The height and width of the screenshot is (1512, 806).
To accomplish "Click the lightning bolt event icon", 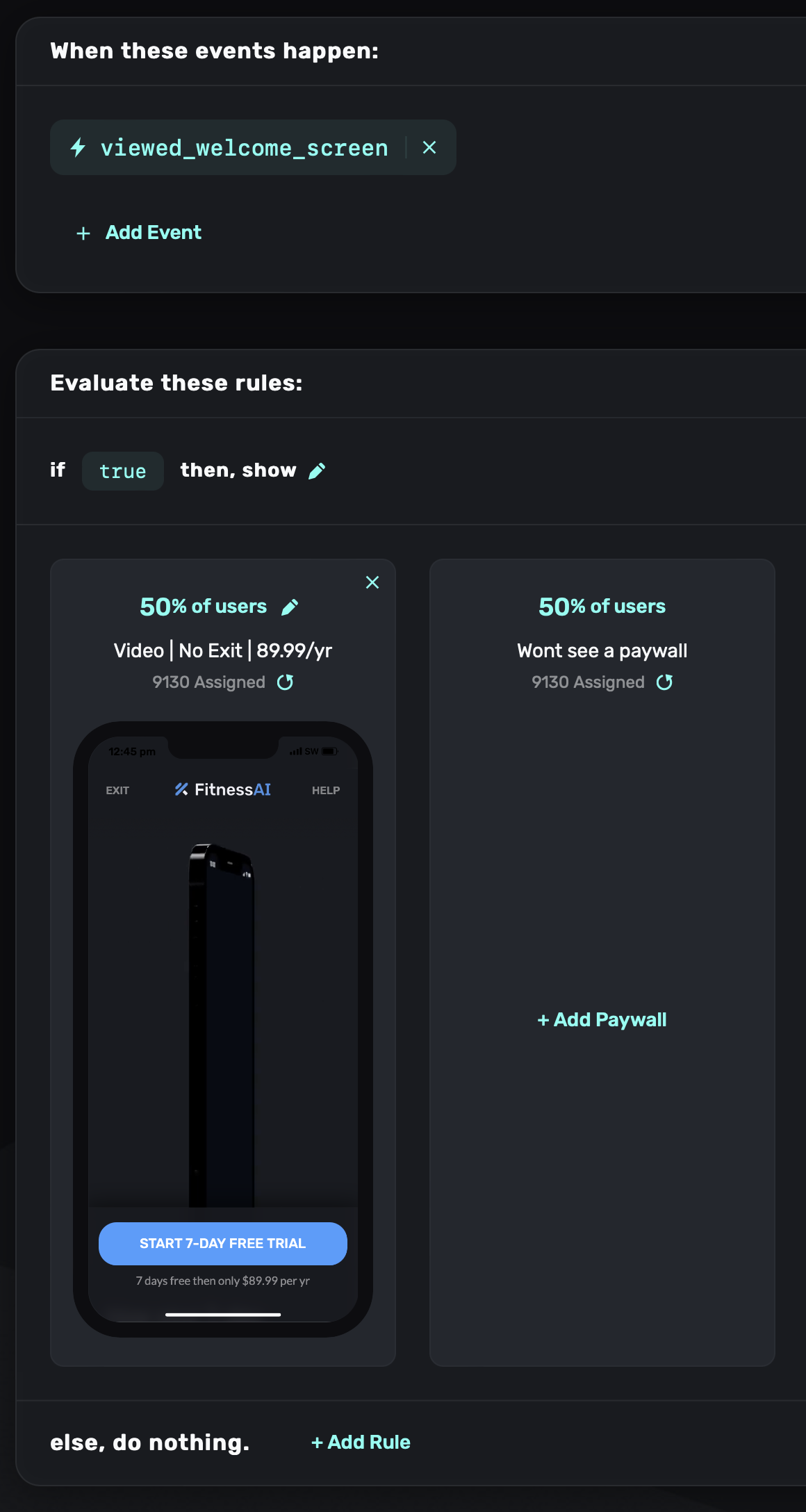I will click(x=78, y=147).
